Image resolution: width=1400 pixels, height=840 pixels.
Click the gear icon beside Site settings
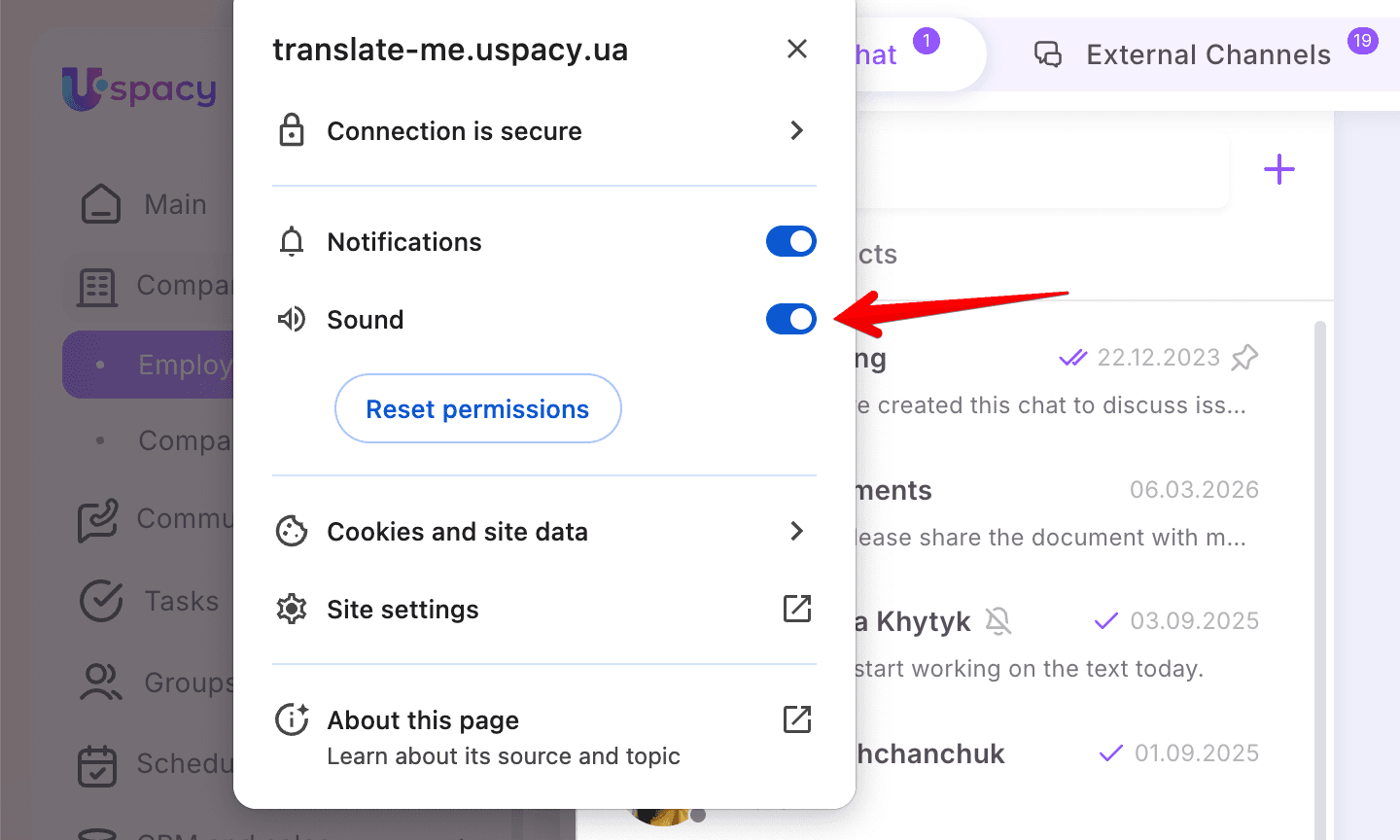(x=292, y=609)
